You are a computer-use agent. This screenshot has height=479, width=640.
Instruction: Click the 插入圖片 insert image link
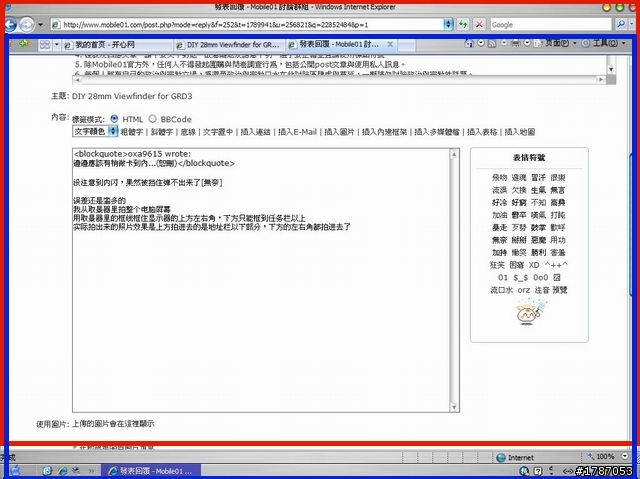[339, 132]
